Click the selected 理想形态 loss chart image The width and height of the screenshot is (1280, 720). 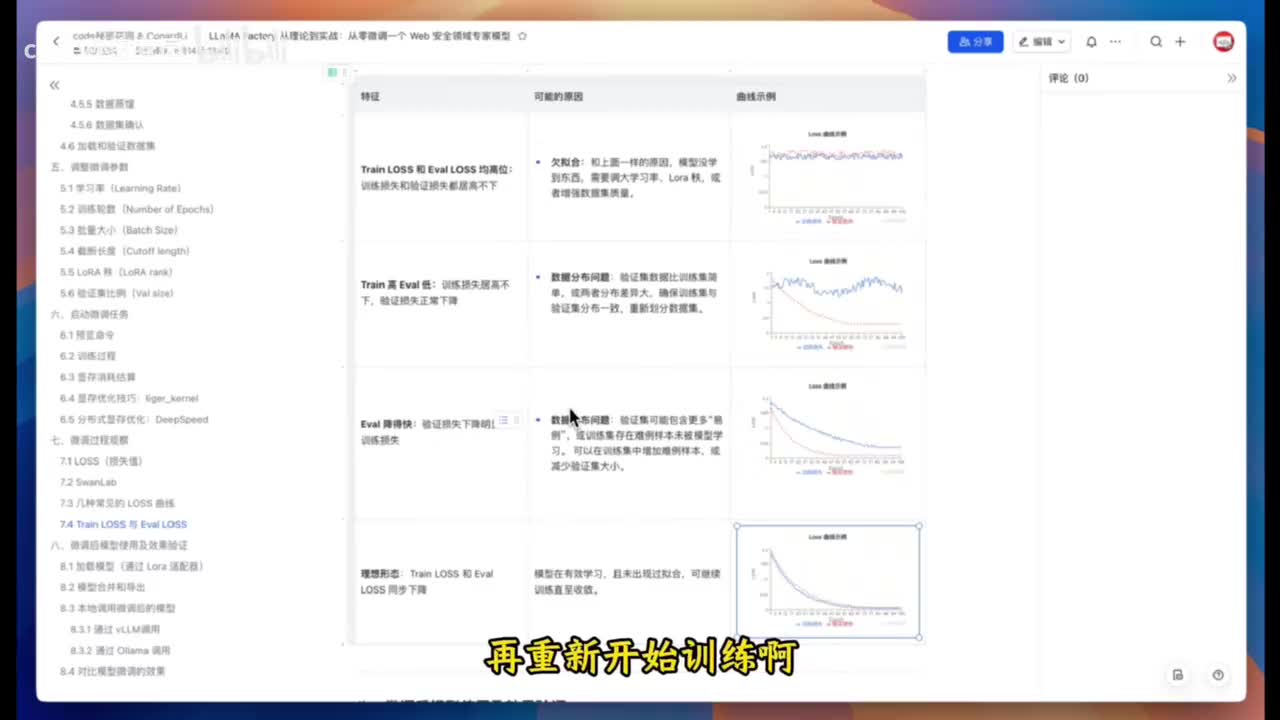(x=828, y=581)
